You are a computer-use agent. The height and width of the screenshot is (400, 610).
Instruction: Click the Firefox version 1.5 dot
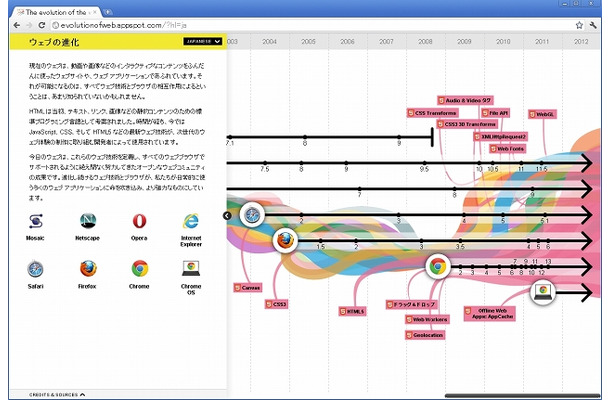pyautogui.click(x=320, y=241)
